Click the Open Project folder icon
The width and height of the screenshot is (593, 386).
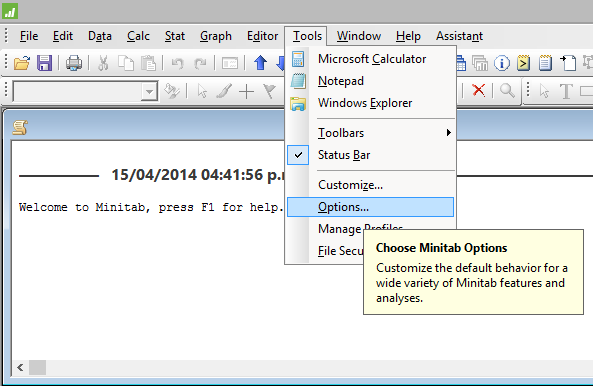tap(22, 63)
